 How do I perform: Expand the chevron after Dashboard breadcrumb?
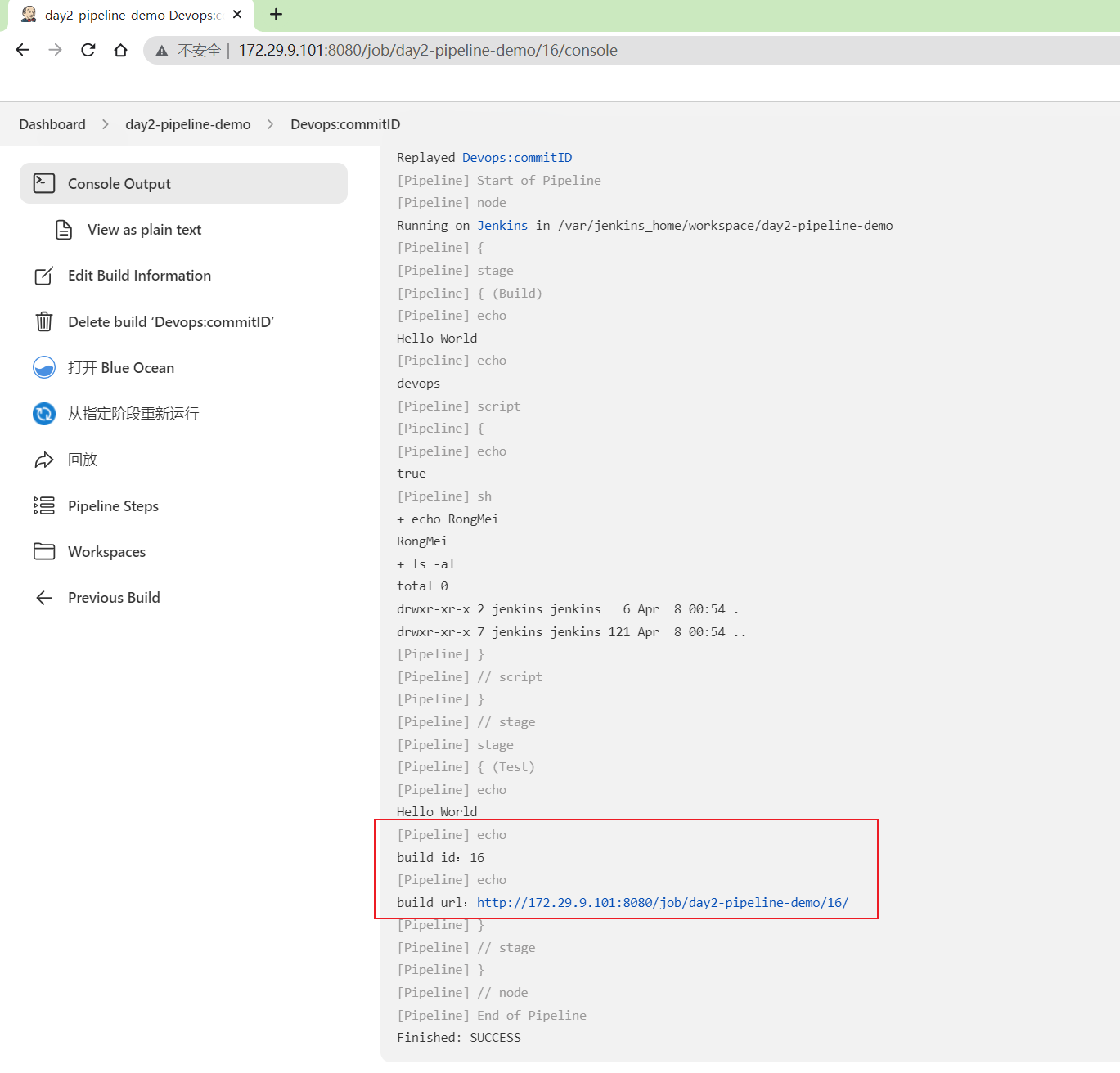click(x=106, y=124)
